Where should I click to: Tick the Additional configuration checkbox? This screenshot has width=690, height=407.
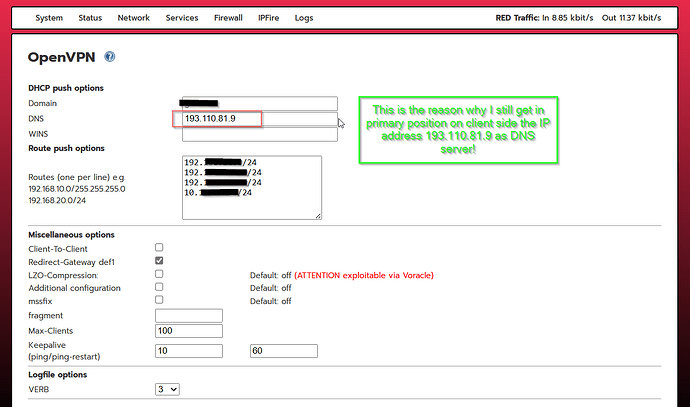(x=159, y=287)
